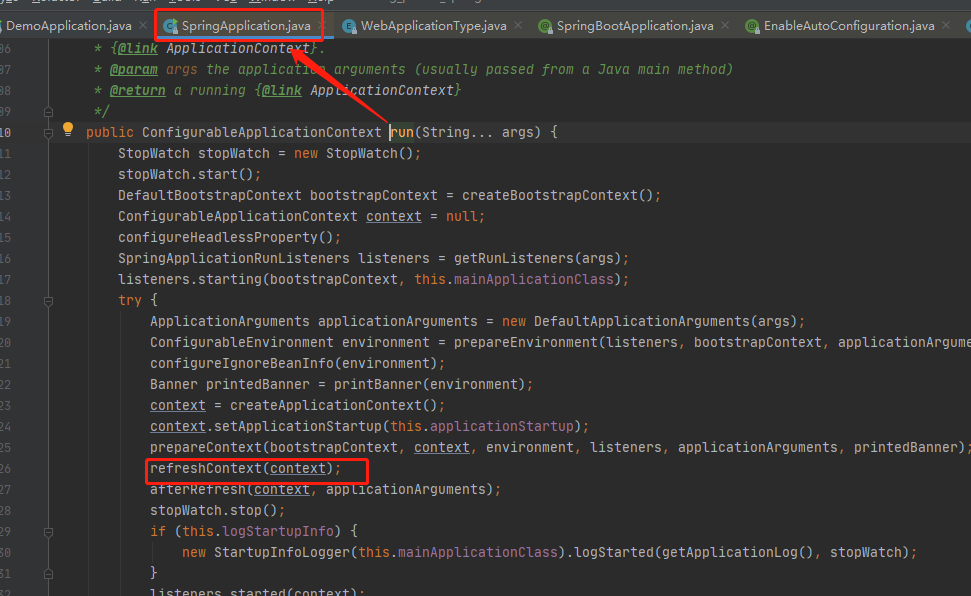Click getRunListeners(args) call
Image resolution: width=971 pixels, height=596 pixels.
(x=538, y=259)
